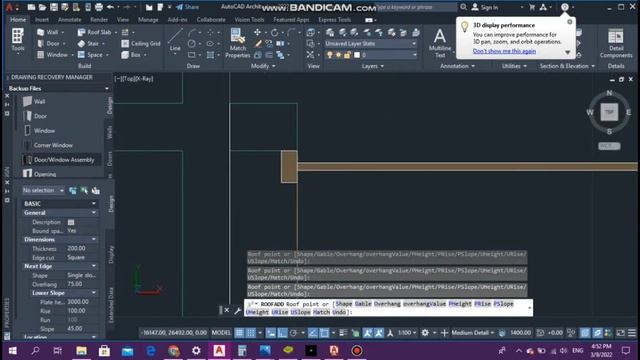This screenshot has width=640, height=360.
Task: Open Detail Components tool
Action: coord(616,43)
